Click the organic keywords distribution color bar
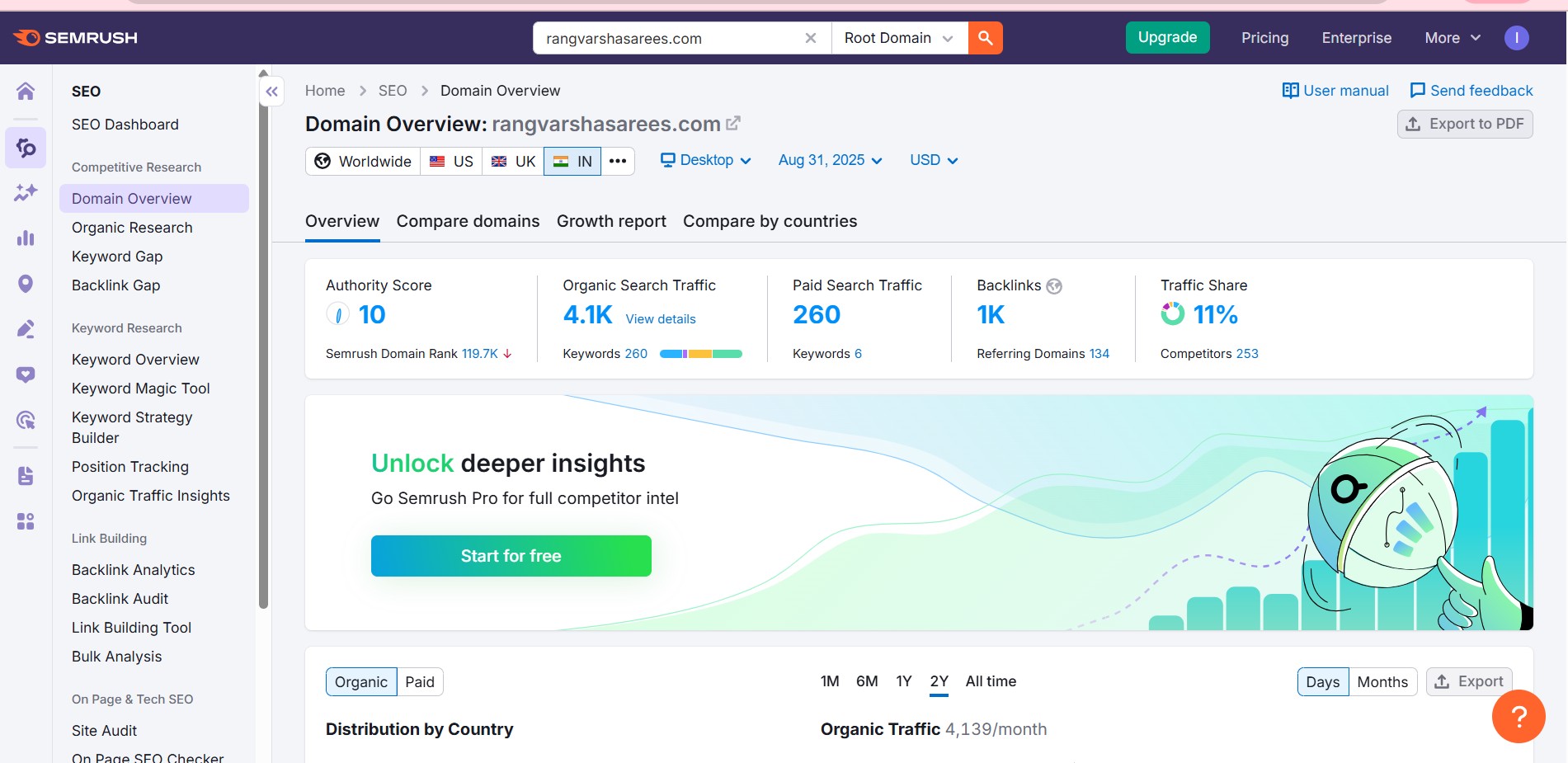 [x=700, y=354]
